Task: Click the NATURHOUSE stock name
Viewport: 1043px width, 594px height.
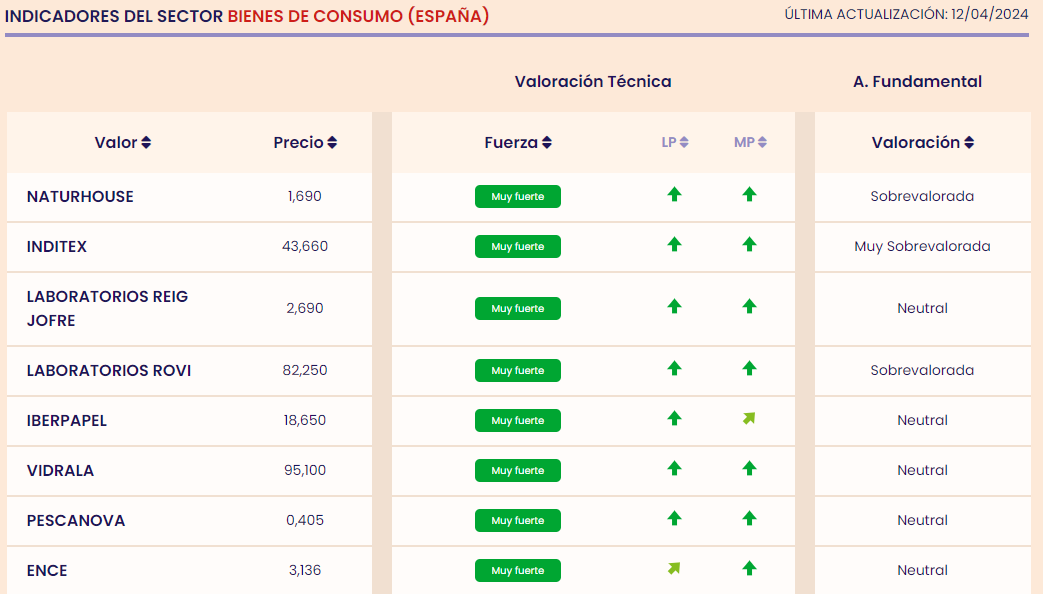Action: [x=80, y=197]
